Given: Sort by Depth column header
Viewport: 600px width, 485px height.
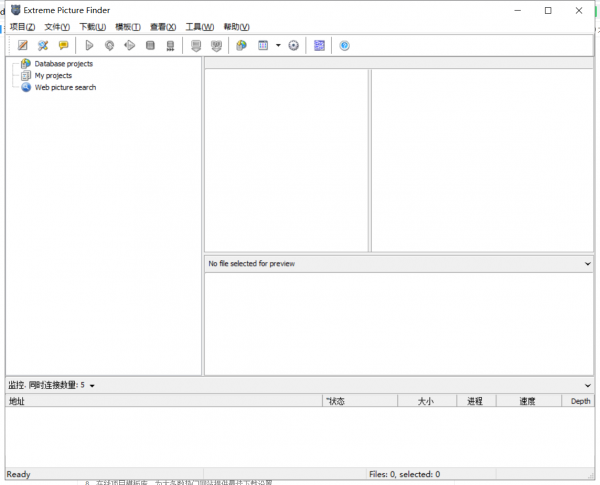Looking at the screenshot, I should [x=578, y=401].
